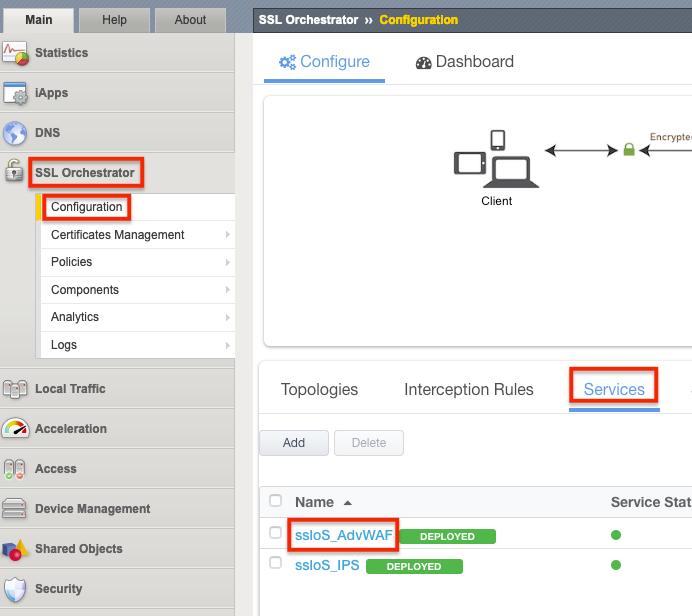The image size is (692, 616).
Task: Click the DNS globe icon
Action: tap(15, 133)
